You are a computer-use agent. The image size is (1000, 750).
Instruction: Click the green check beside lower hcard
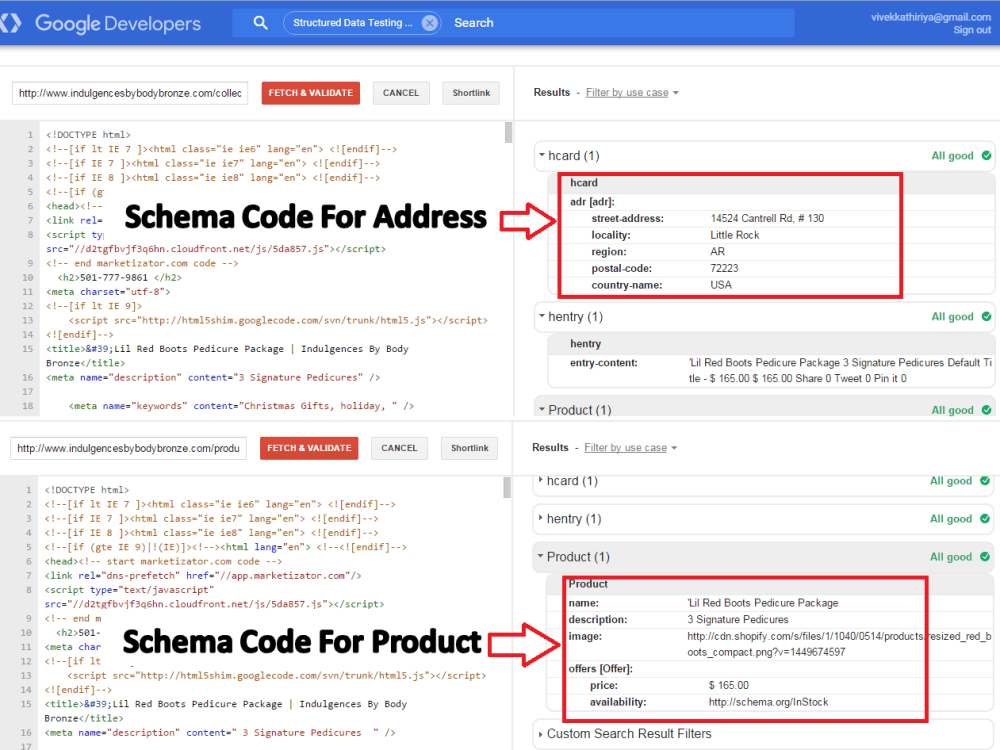[x=985, y=481]
